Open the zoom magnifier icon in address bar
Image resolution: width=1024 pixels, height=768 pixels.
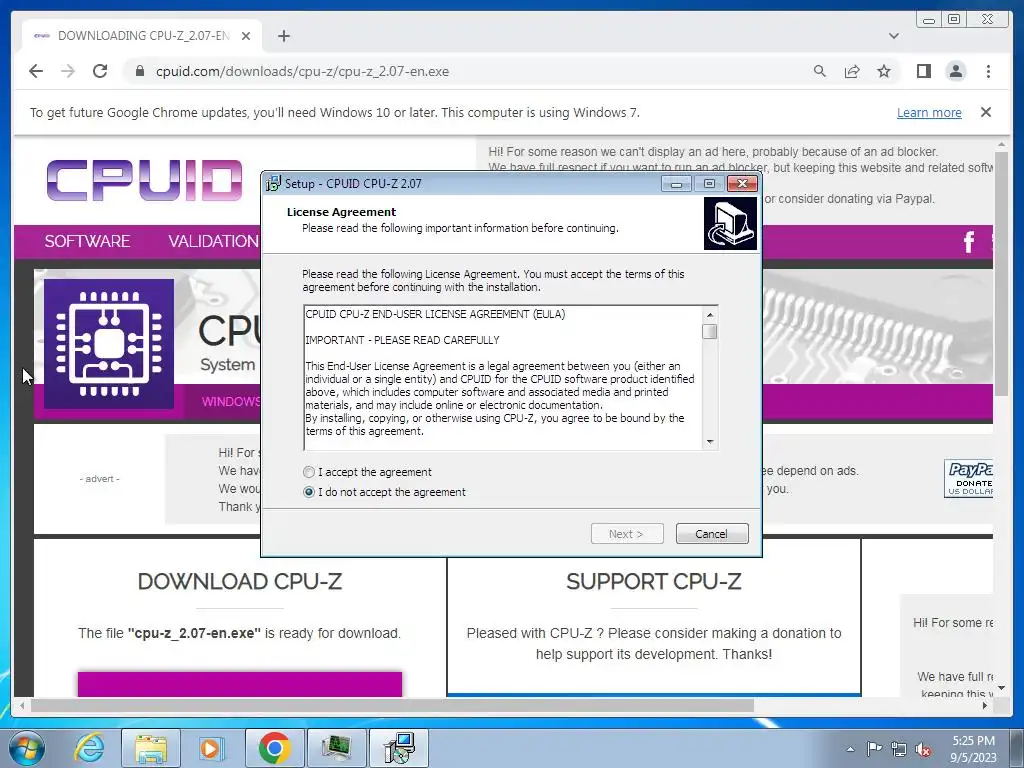click(x=820, y=71)
